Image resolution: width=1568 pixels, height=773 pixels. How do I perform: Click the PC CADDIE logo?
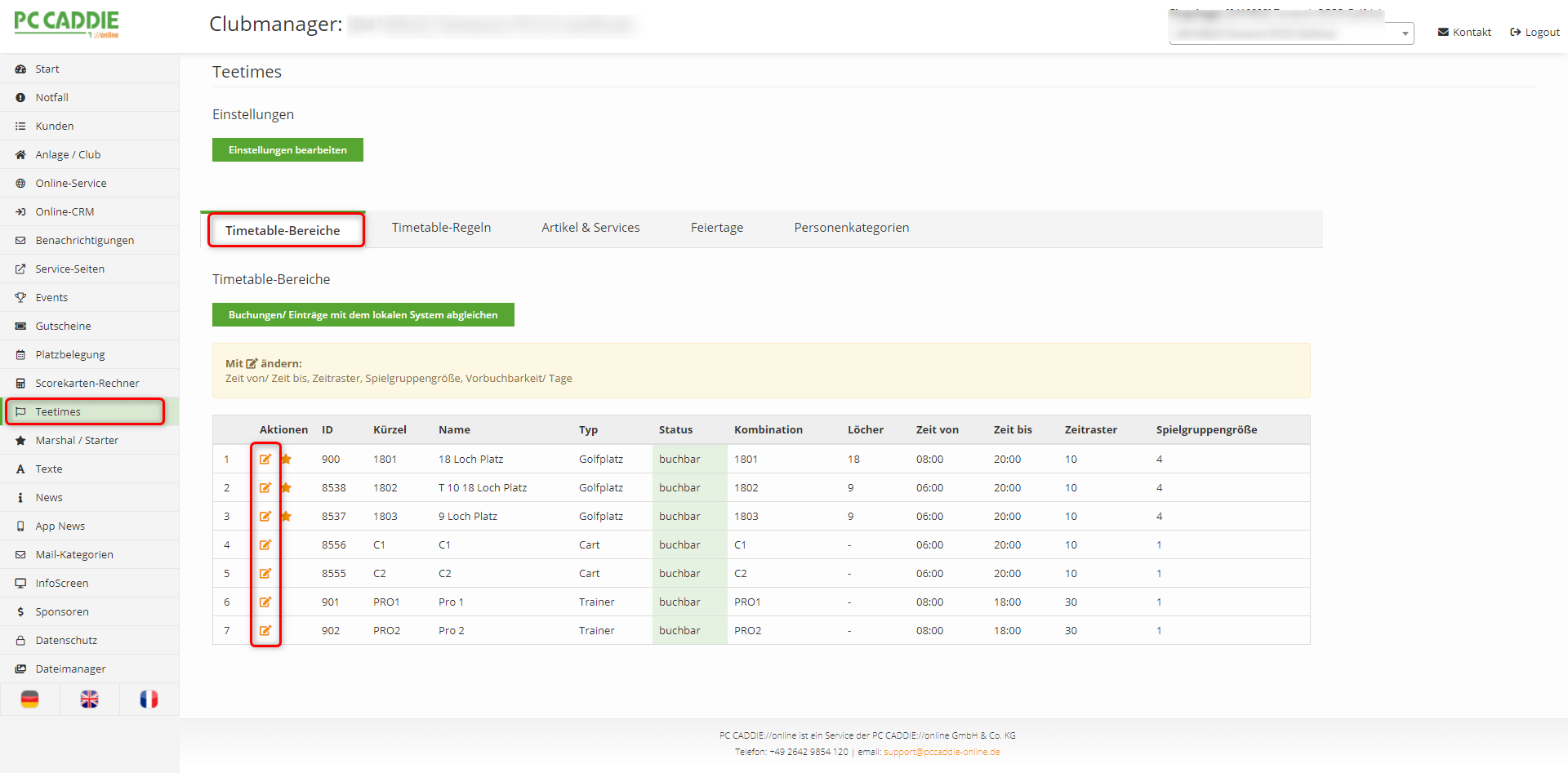(x=67, y=24)
